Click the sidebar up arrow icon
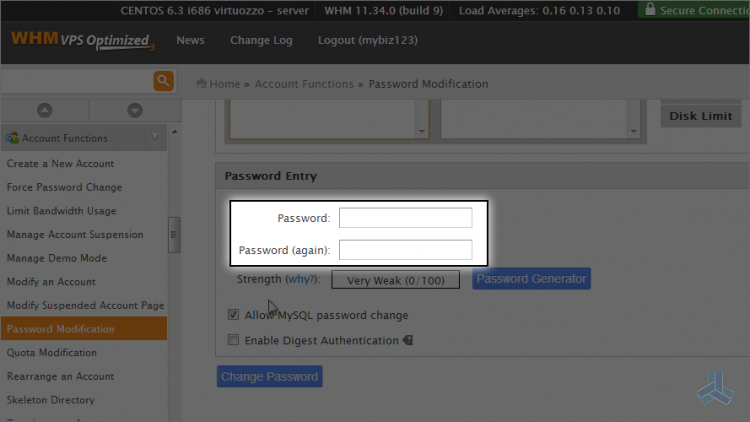 click(44, 111)
